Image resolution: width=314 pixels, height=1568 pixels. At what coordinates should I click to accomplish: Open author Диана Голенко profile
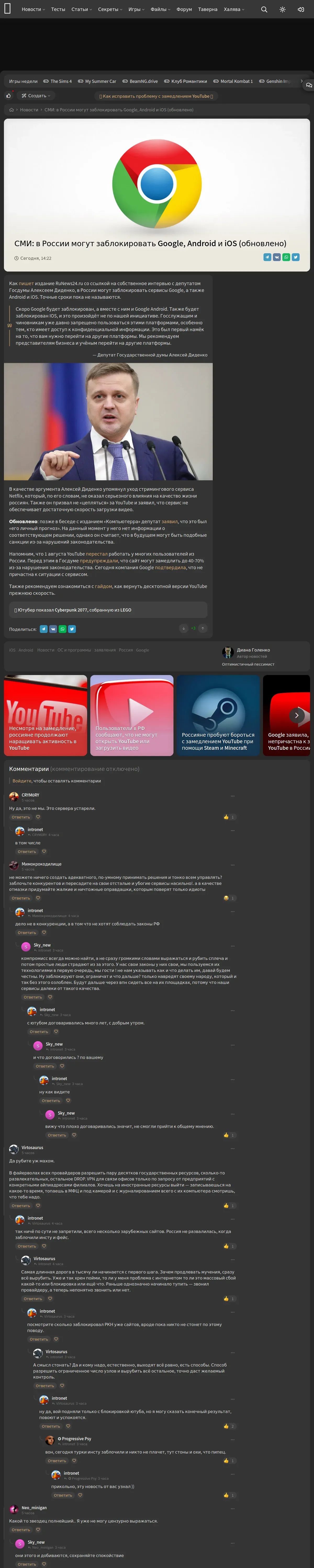pos(254,650)
